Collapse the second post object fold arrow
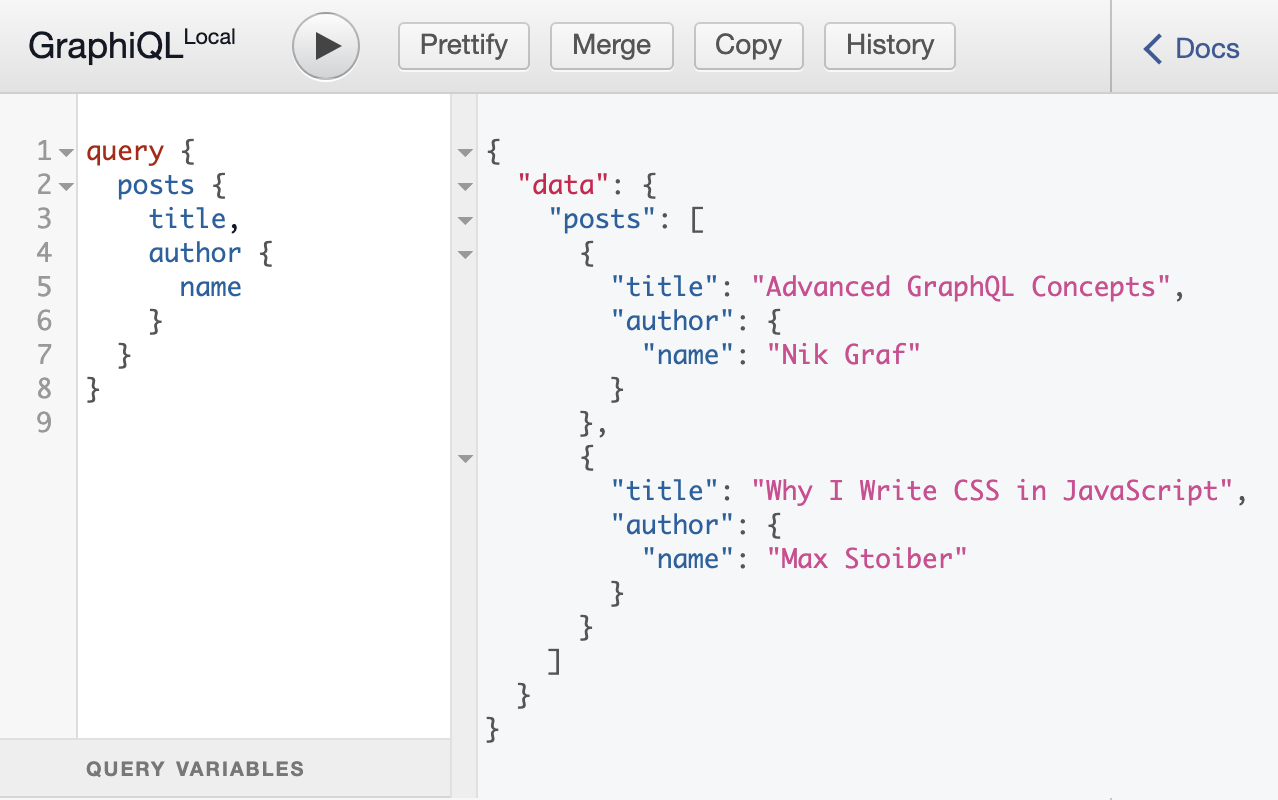 (x=464, y=458)
